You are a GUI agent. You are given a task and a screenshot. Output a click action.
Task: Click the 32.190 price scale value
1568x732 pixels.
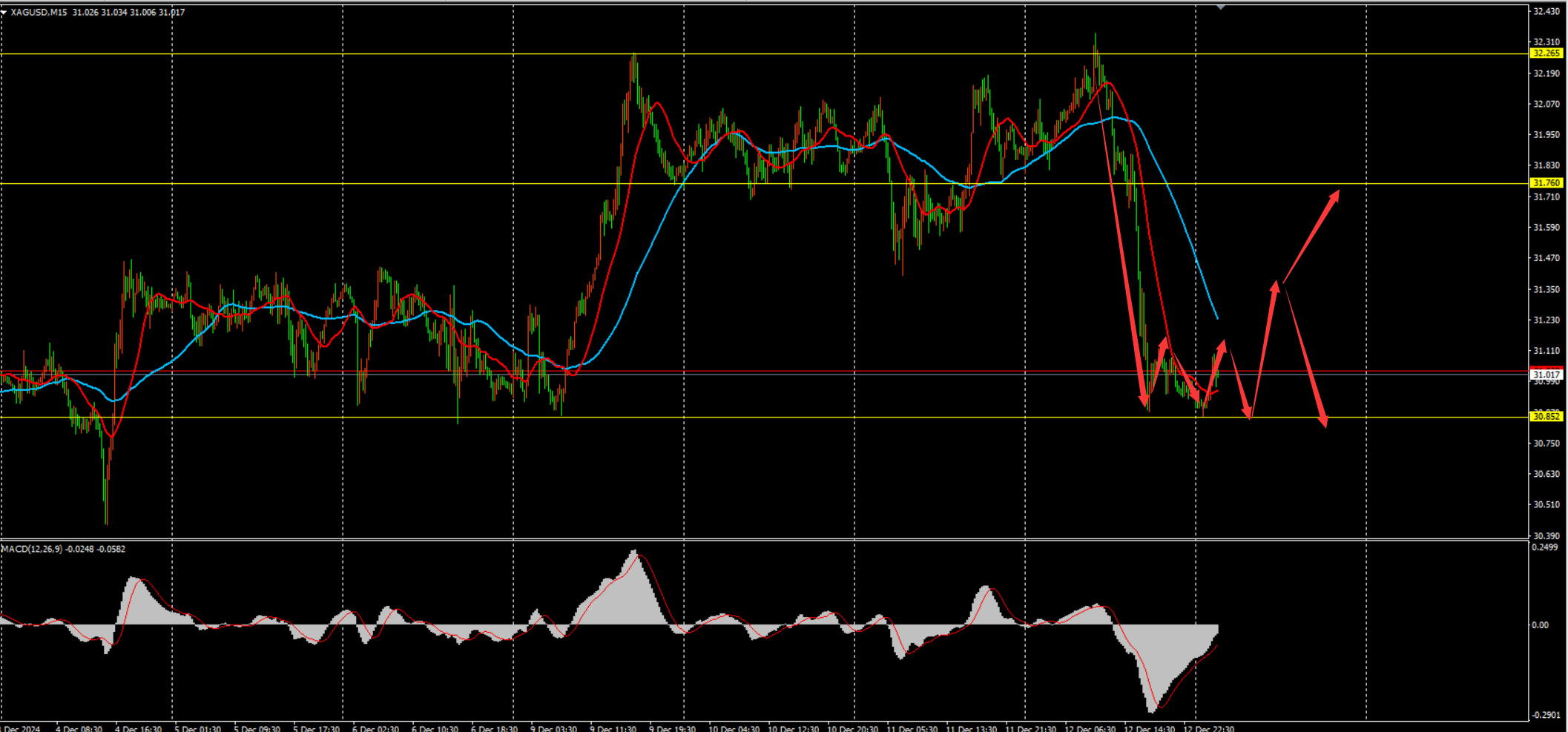[1546, 73]
